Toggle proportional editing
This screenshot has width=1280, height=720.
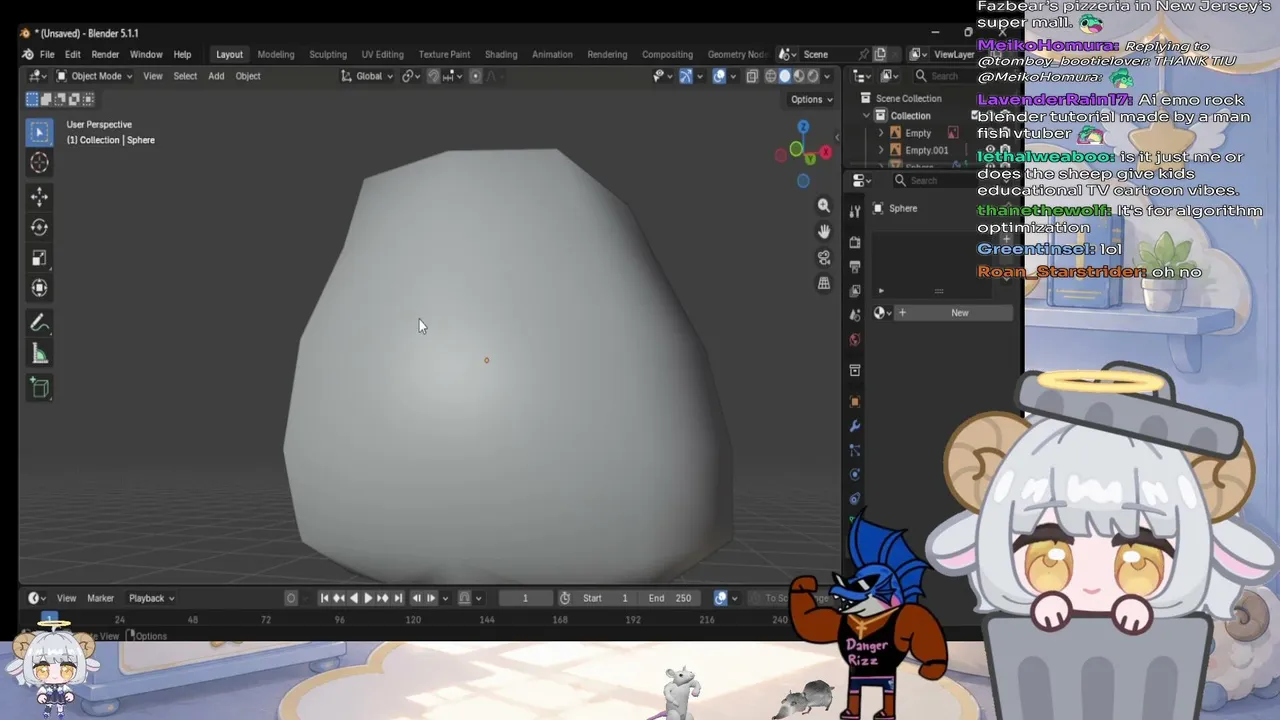point(475,76)
